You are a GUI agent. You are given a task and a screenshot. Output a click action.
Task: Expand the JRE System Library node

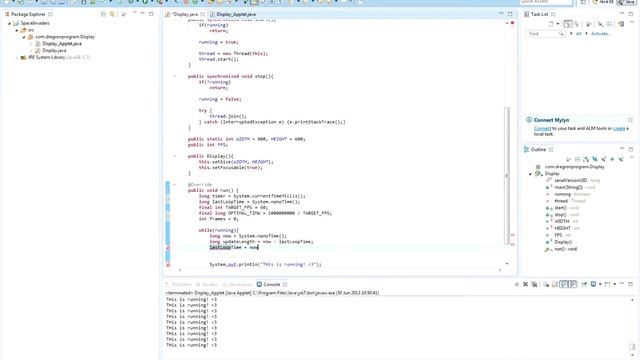pyautogui.click(x=17, y=58)
